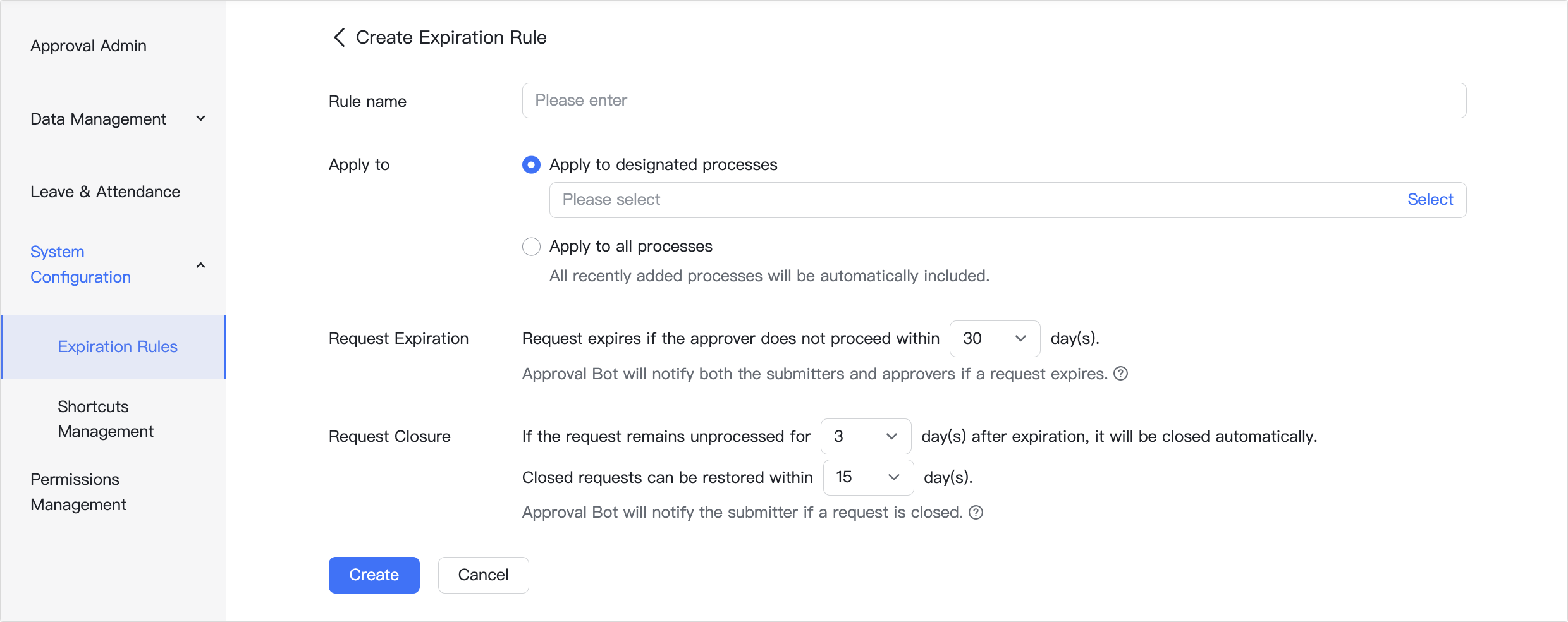The height and width of the screenshot is (622, 1568).
Task: Click the Select link to choose processes
Action: click(1430, 199)
